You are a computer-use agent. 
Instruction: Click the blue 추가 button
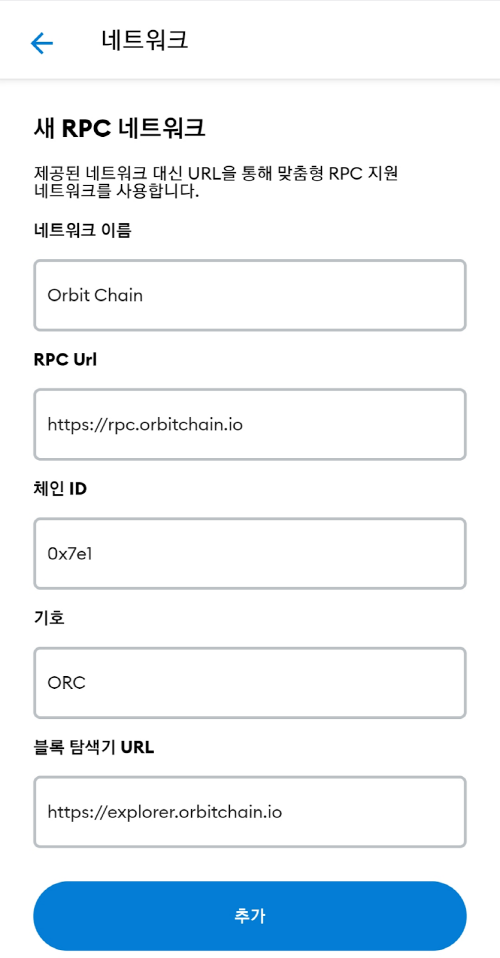pyautogui.click(x=250, y=916)
